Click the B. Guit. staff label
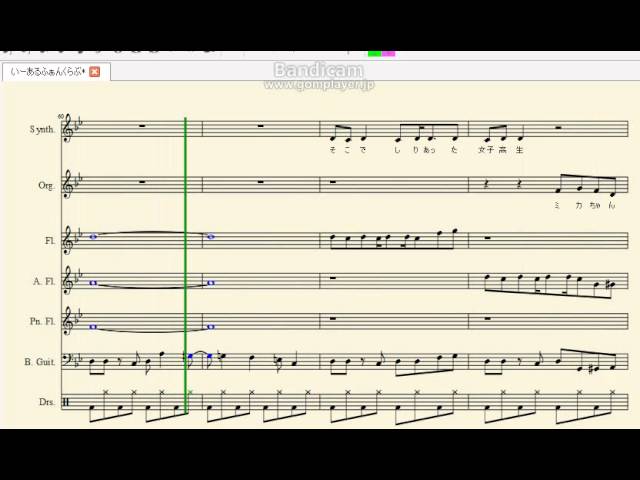 tap(39, 362)
